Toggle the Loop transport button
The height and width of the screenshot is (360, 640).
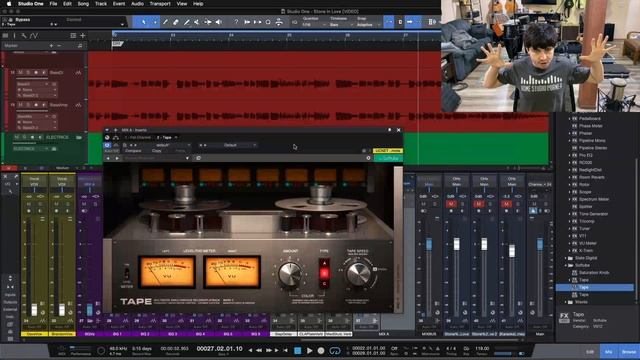coord(335,350)
